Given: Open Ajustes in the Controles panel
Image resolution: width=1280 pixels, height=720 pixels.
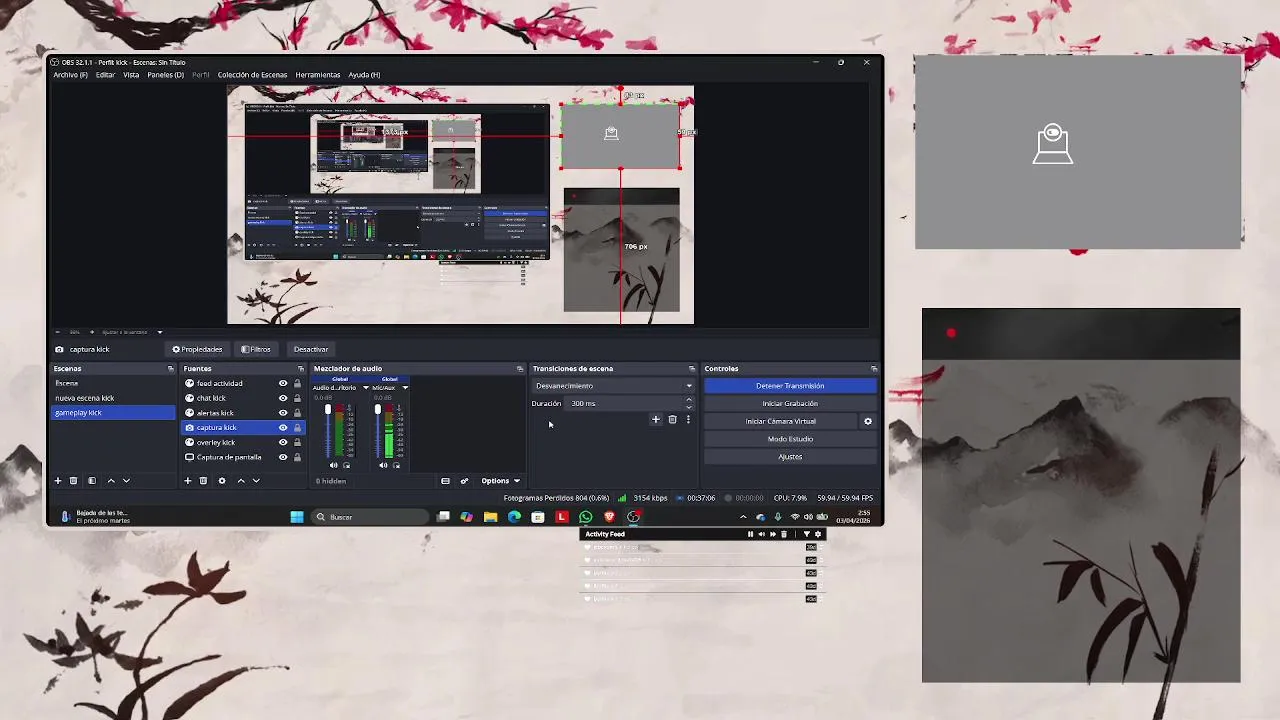Looking at the screenshot, I should (790, 457).
